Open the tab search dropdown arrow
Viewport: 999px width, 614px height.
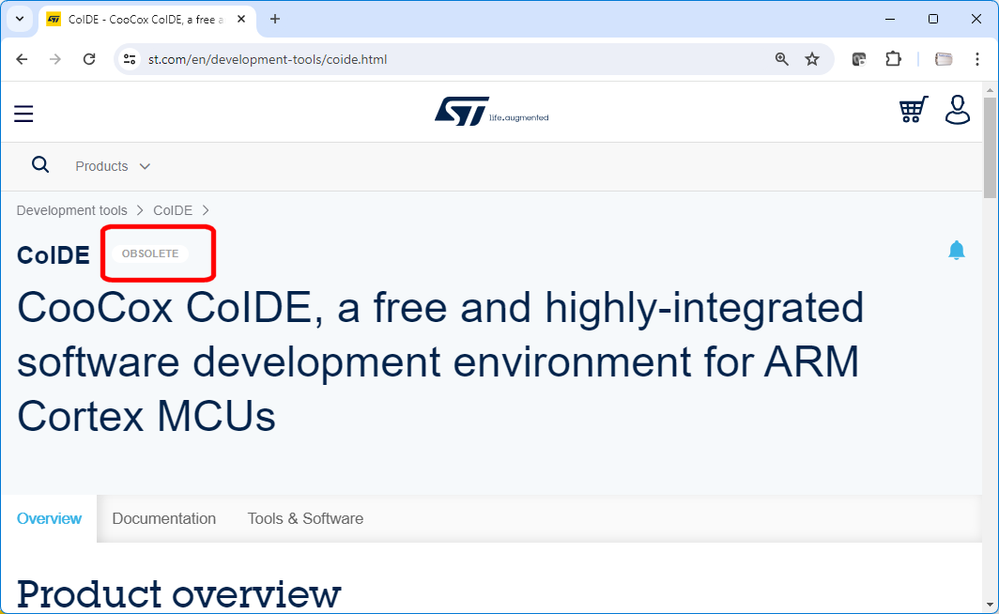point(20,19)
